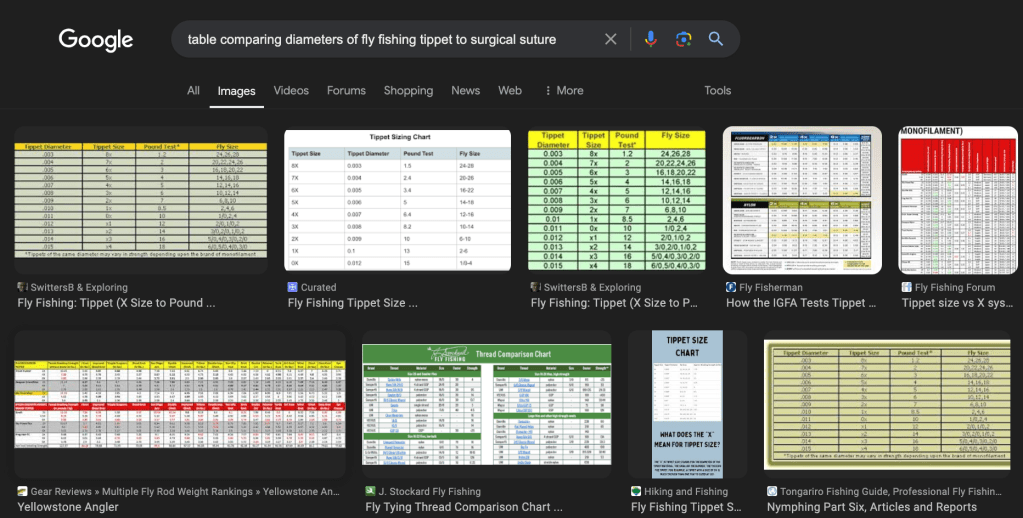Open Fly Fishing Tippet Size link from Curated
1023x518 pixels.
[351, 303]
